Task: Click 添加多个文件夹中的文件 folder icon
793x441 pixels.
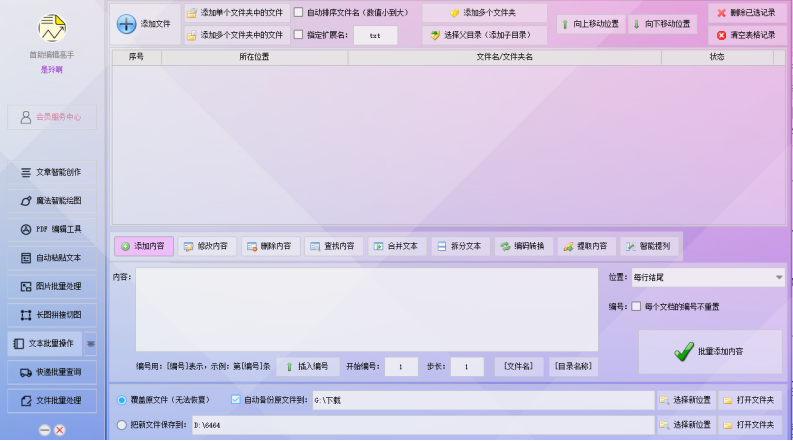Action: 192,35
